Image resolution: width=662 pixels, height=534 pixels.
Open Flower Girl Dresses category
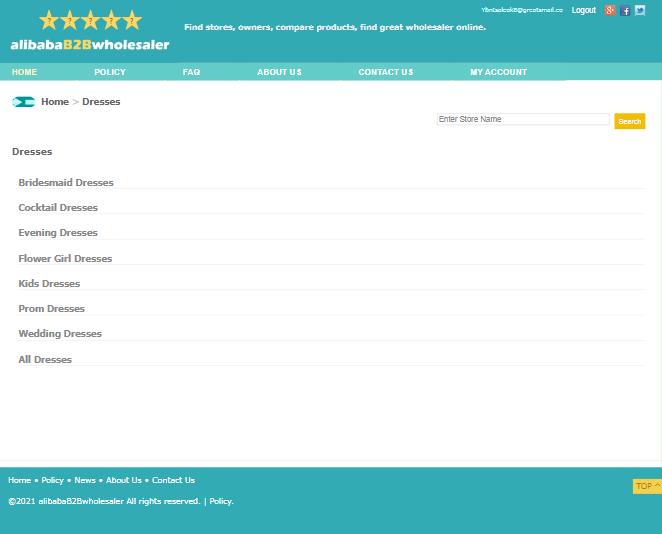point(65,258)
